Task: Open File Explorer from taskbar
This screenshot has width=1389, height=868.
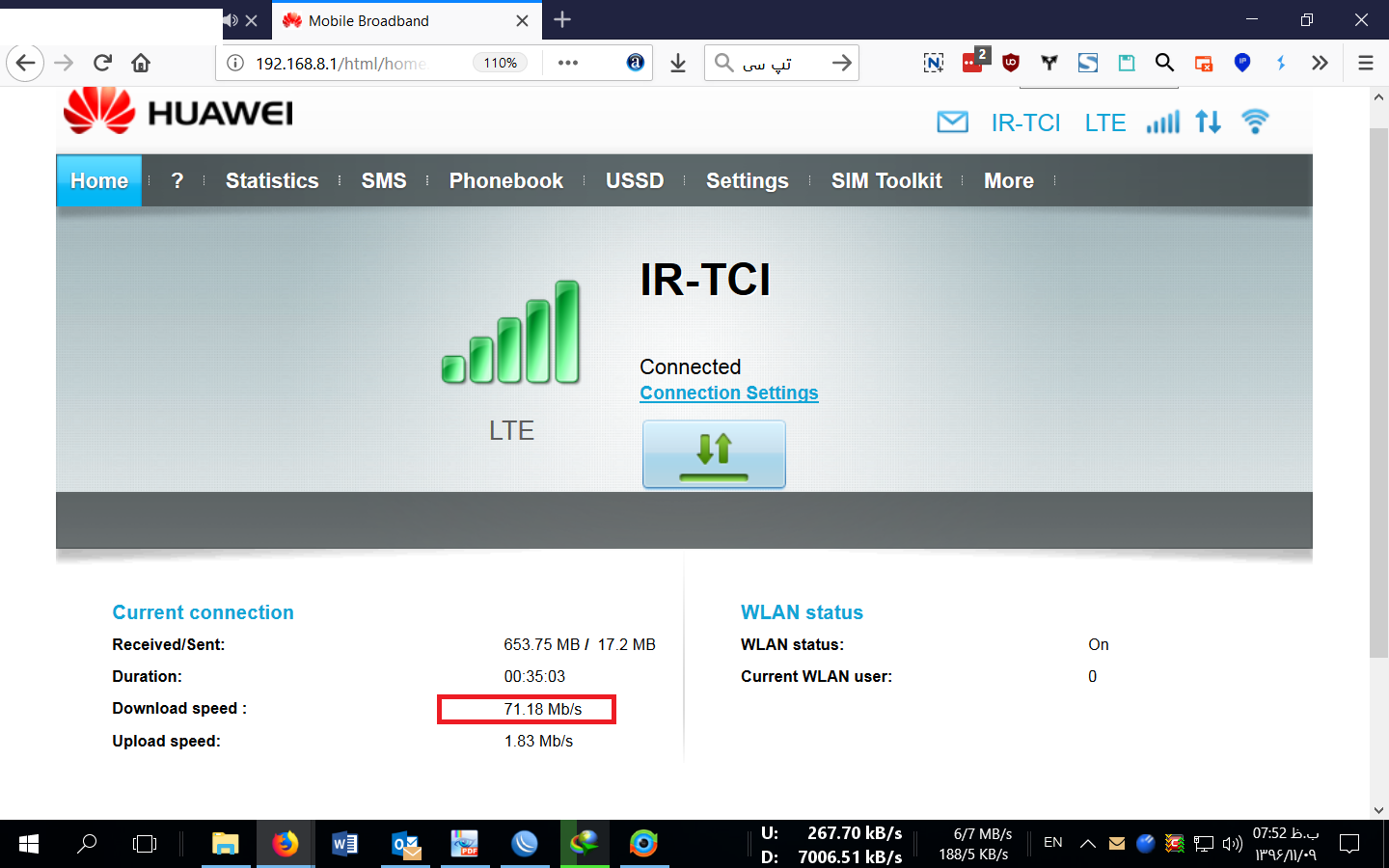Action: point(226,844)
